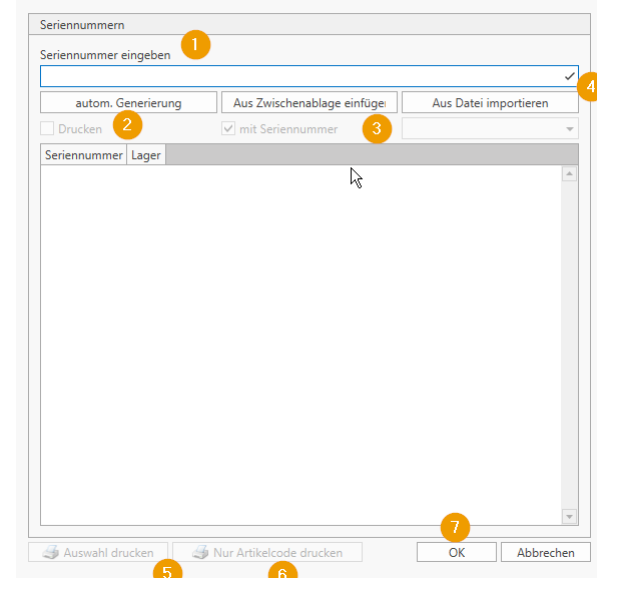This screenshot has height=602, width=623.
Task: Confirm the dialog with OK
Action: 456,552
